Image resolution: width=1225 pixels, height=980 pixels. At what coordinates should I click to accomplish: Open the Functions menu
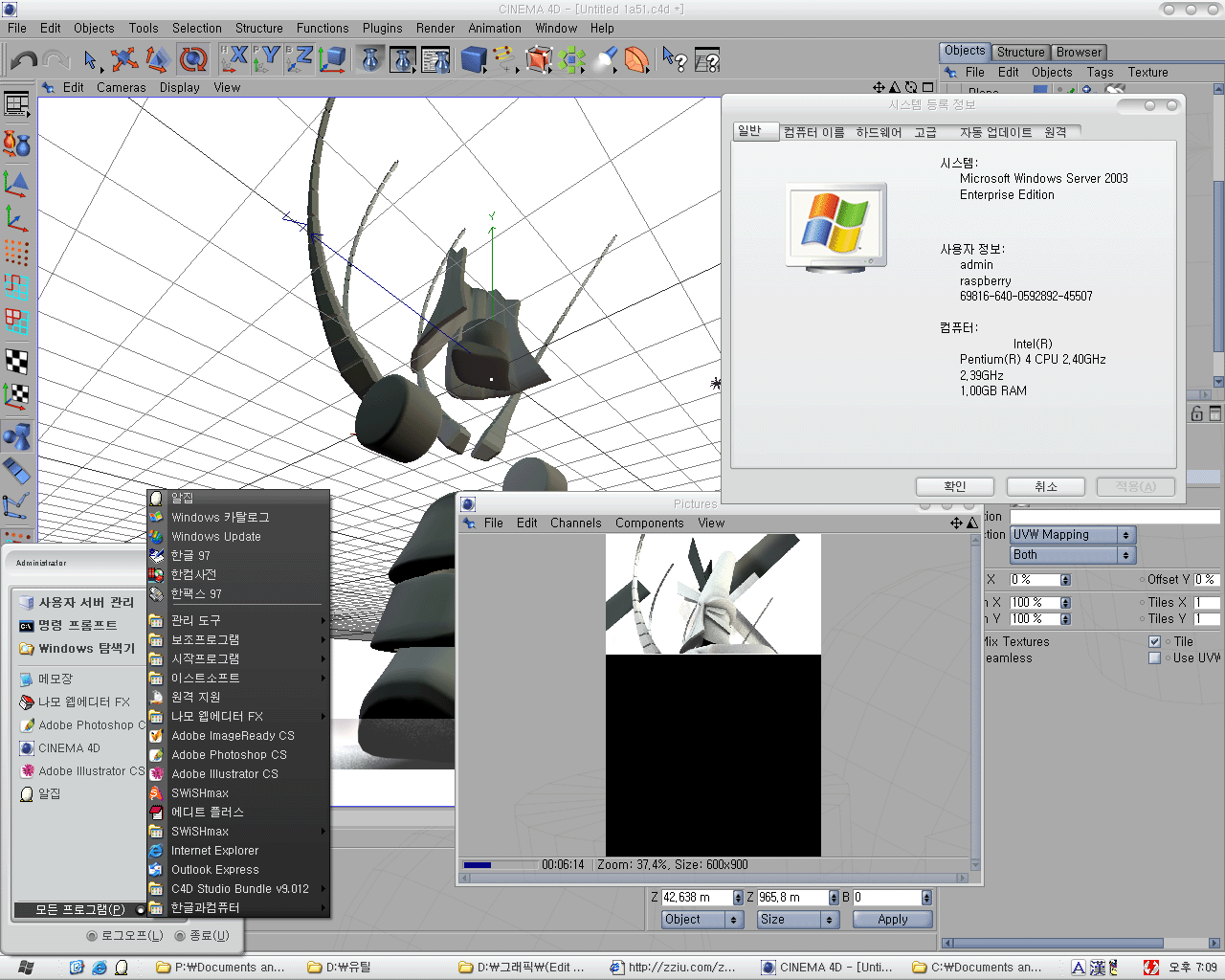click(323, 28)
